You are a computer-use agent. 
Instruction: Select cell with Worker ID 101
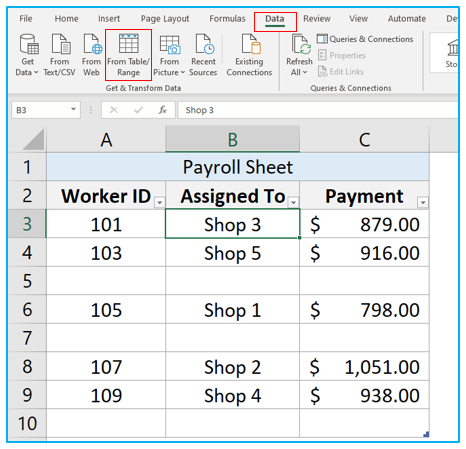pyautogui.click(x=106, y=224)
